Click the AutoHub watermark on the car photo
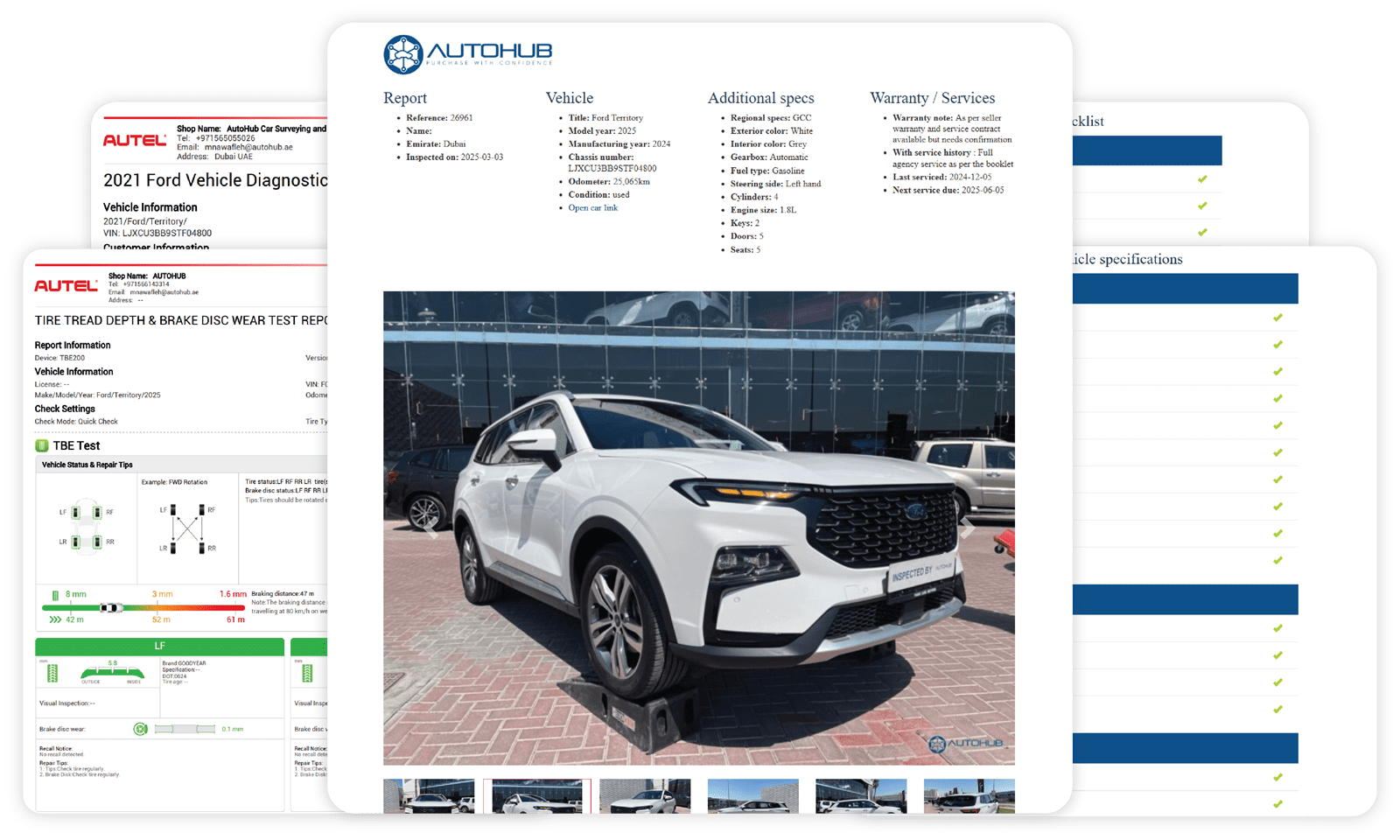This screenshot has height=840, width=1400. tap(966, 744)
